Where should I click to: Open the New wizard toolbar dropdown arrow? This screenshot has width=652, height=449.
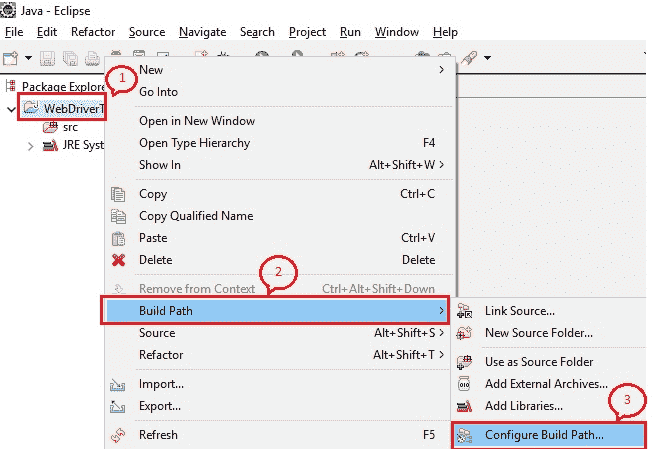coord(28,58)
